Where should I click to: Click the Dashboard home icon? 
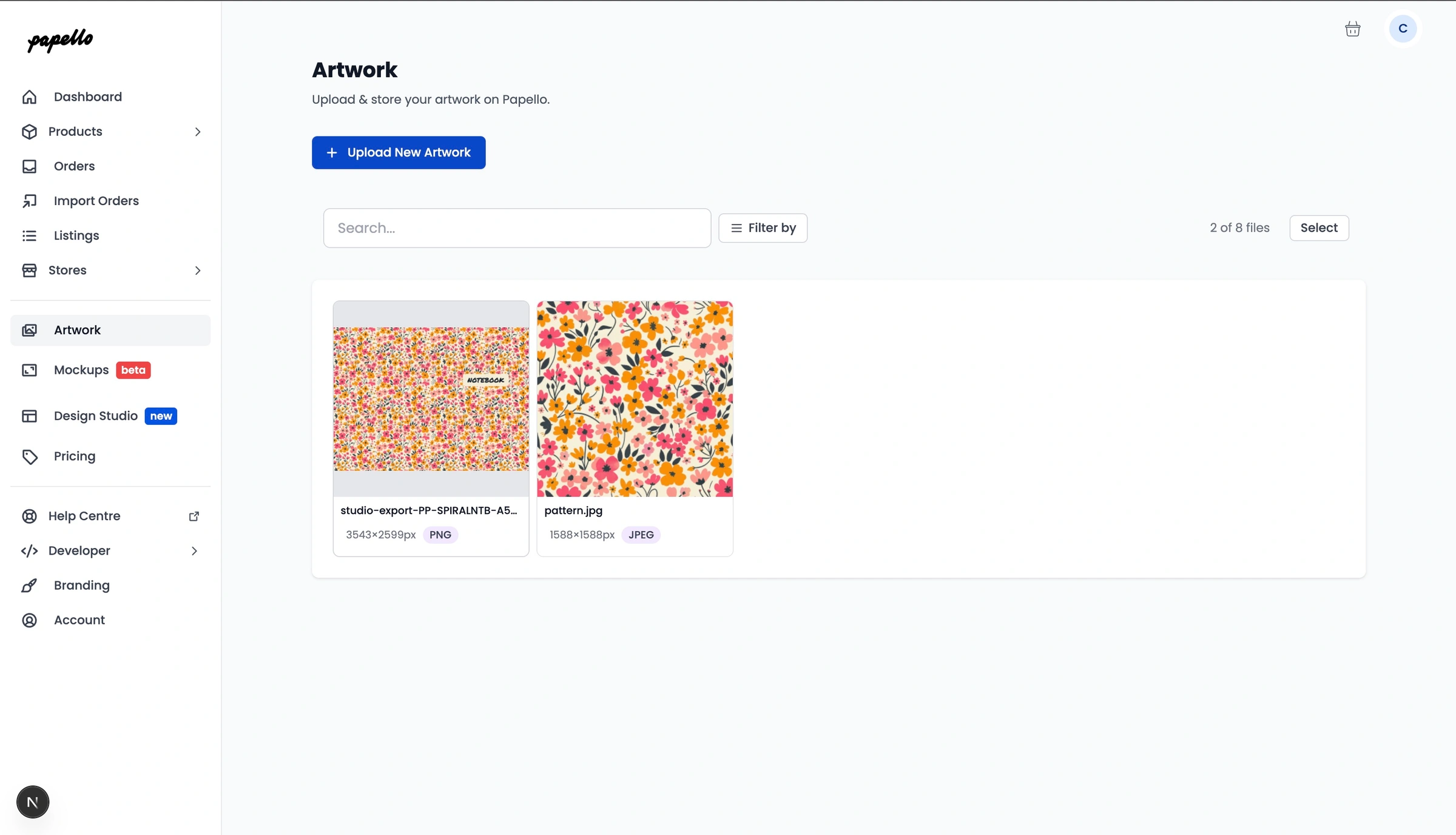tap(30, 97)
